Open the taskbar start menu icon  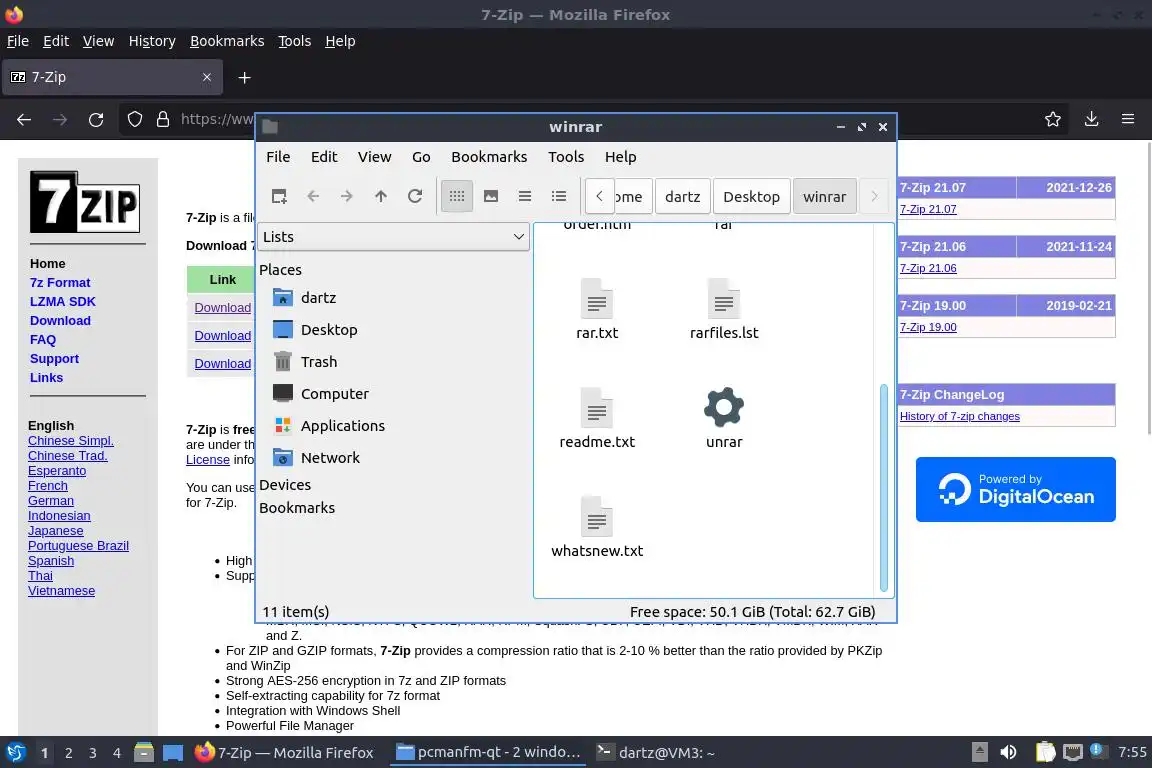15,753
